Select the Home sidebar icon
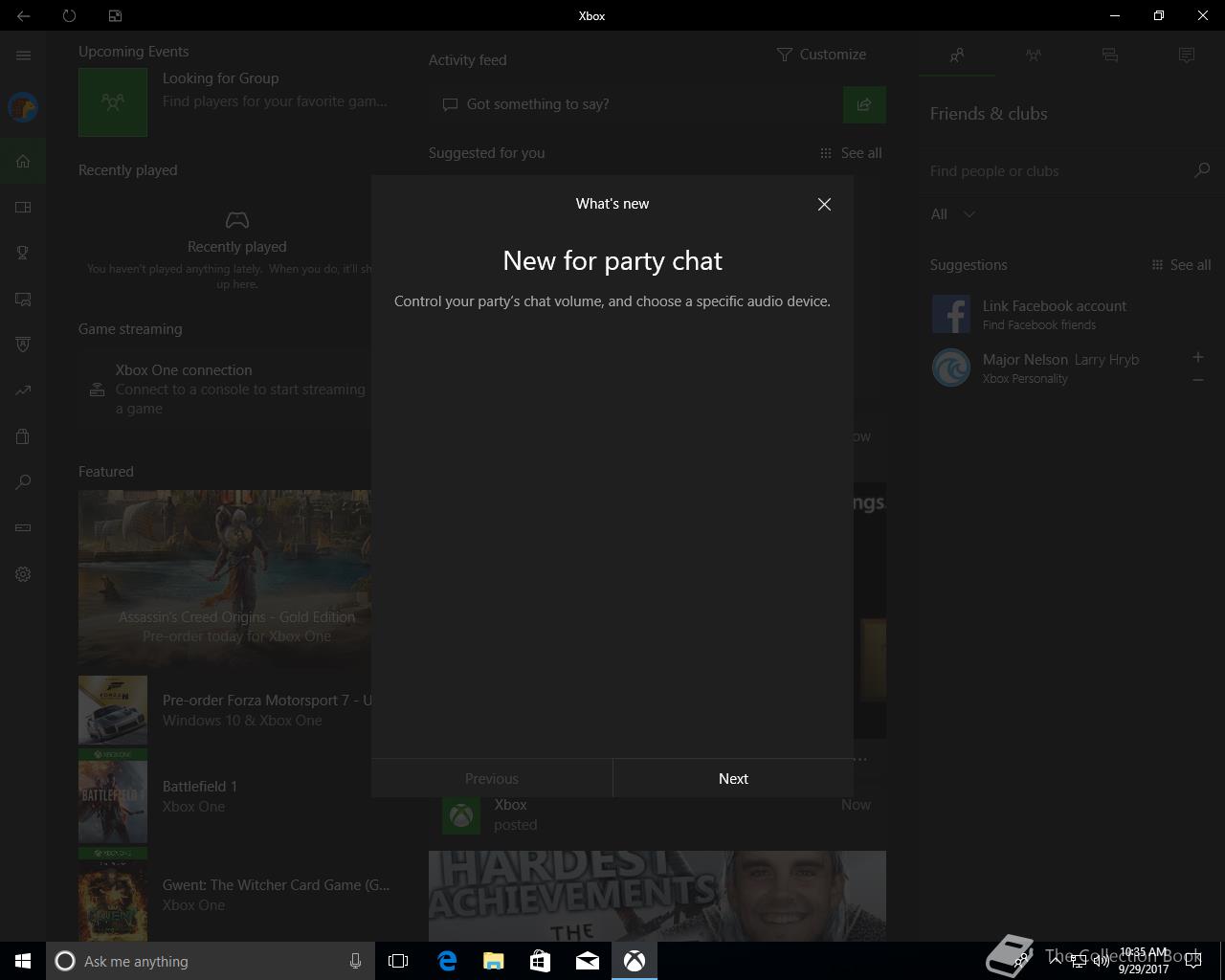This screenshot has width=1225, height=980. [x=23, y=161]
